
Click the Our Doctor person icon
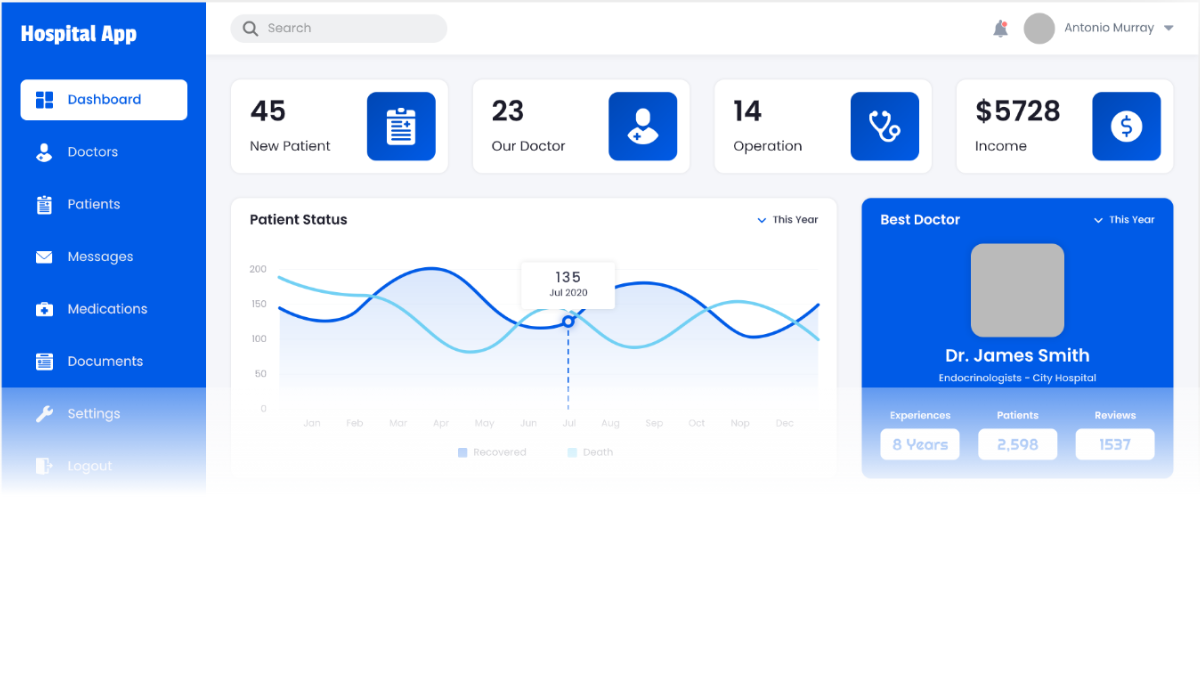tap(642, 127)
